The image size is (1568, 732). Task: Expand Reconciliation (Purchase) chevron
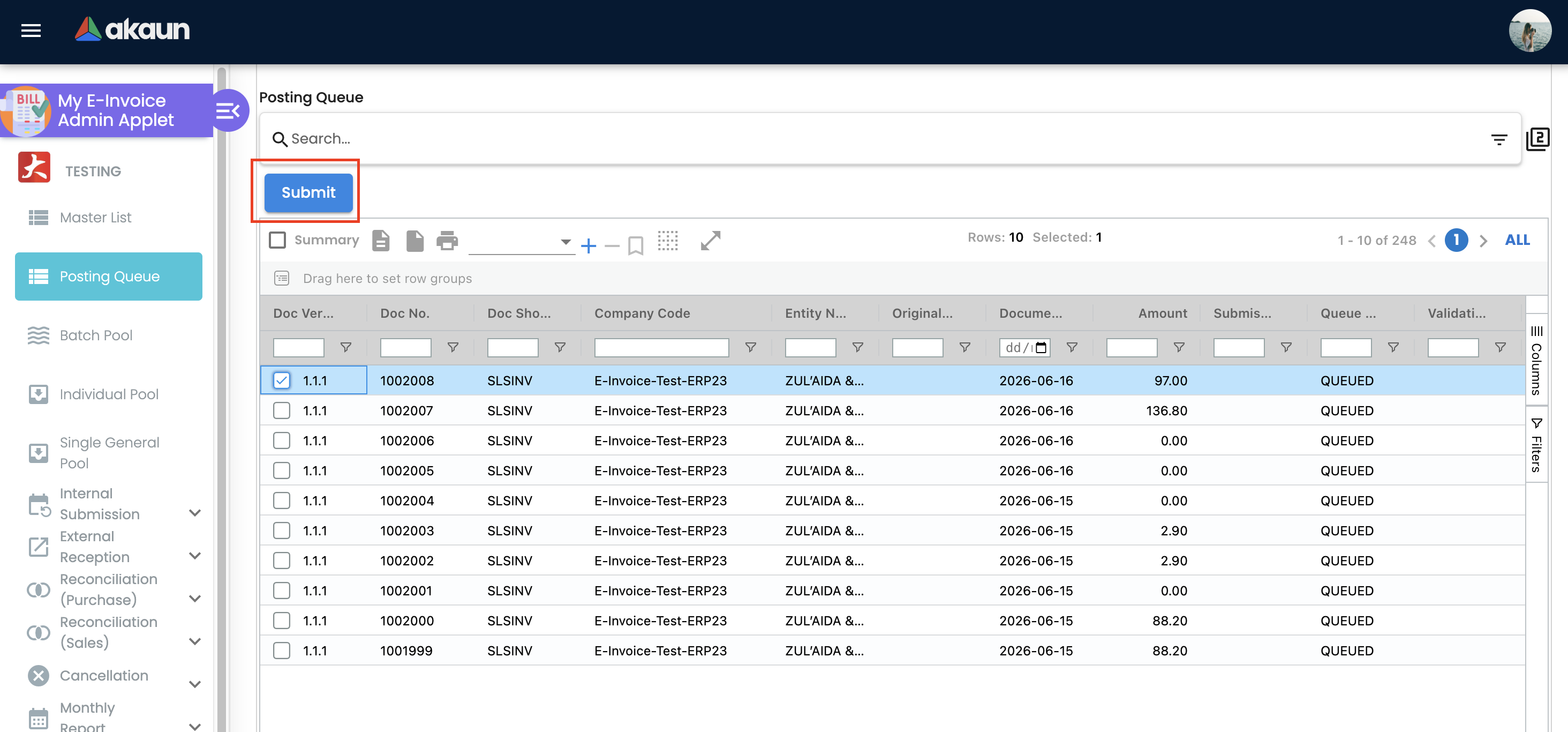[x=195, y=599]
